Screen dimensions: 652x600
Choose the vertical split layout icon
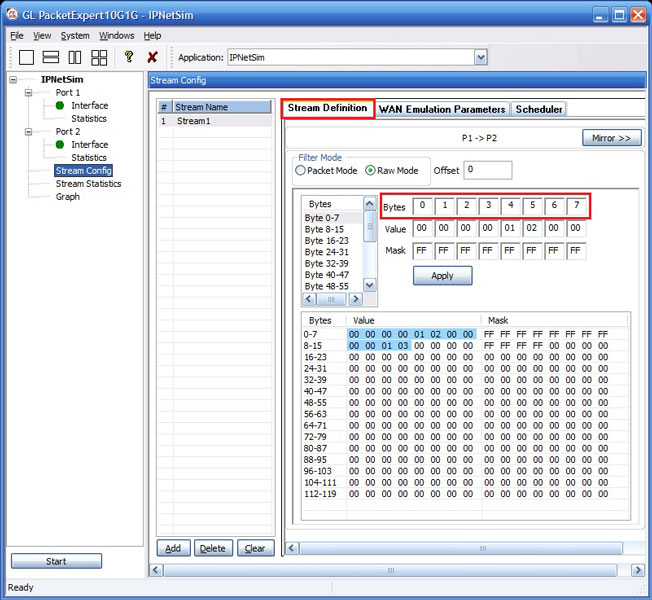pos(75,57)
